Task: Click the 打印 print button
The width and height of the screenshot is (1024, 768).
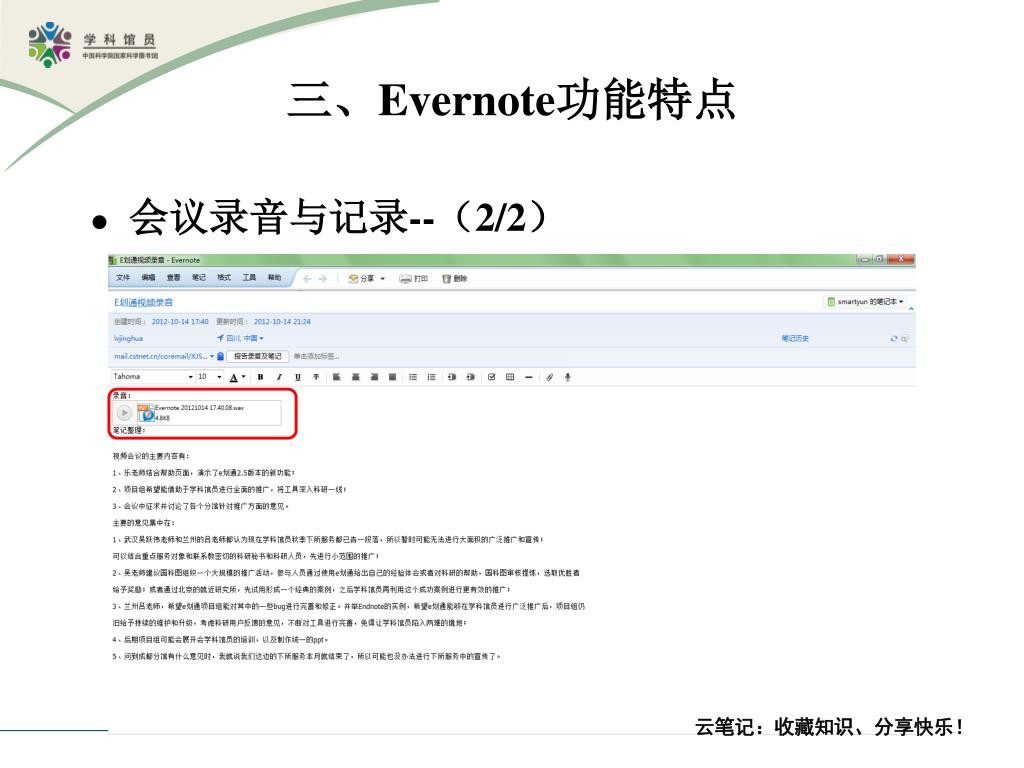Action: [x=413, y=279]
